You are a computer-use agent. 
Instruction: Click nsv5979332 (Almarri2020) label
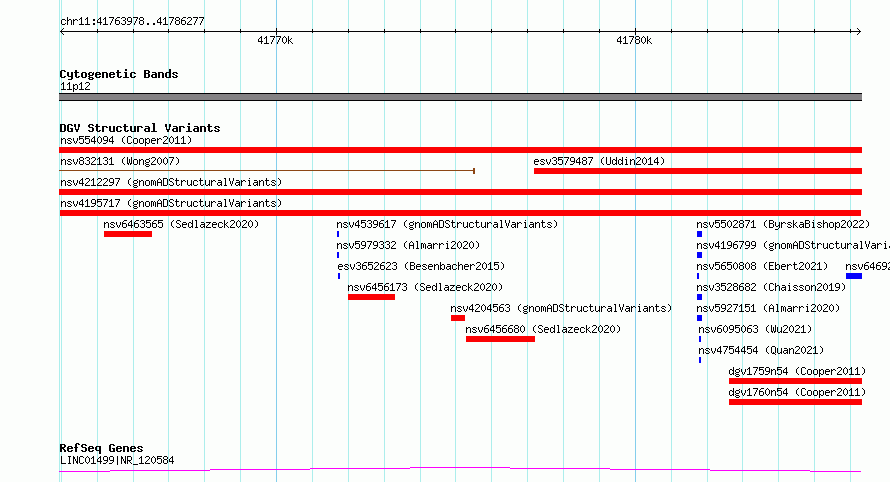coord(408,245)
